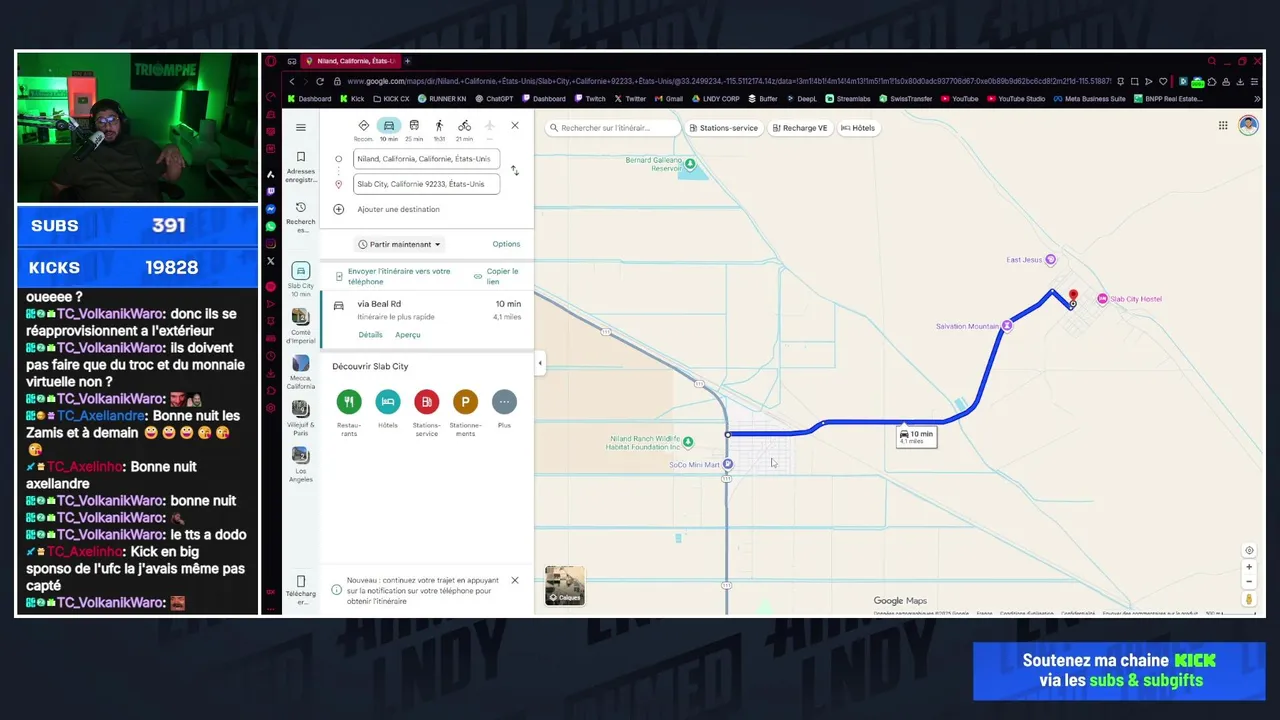
Task: Swap start and destination arrows
Action: tap(515, 171)
